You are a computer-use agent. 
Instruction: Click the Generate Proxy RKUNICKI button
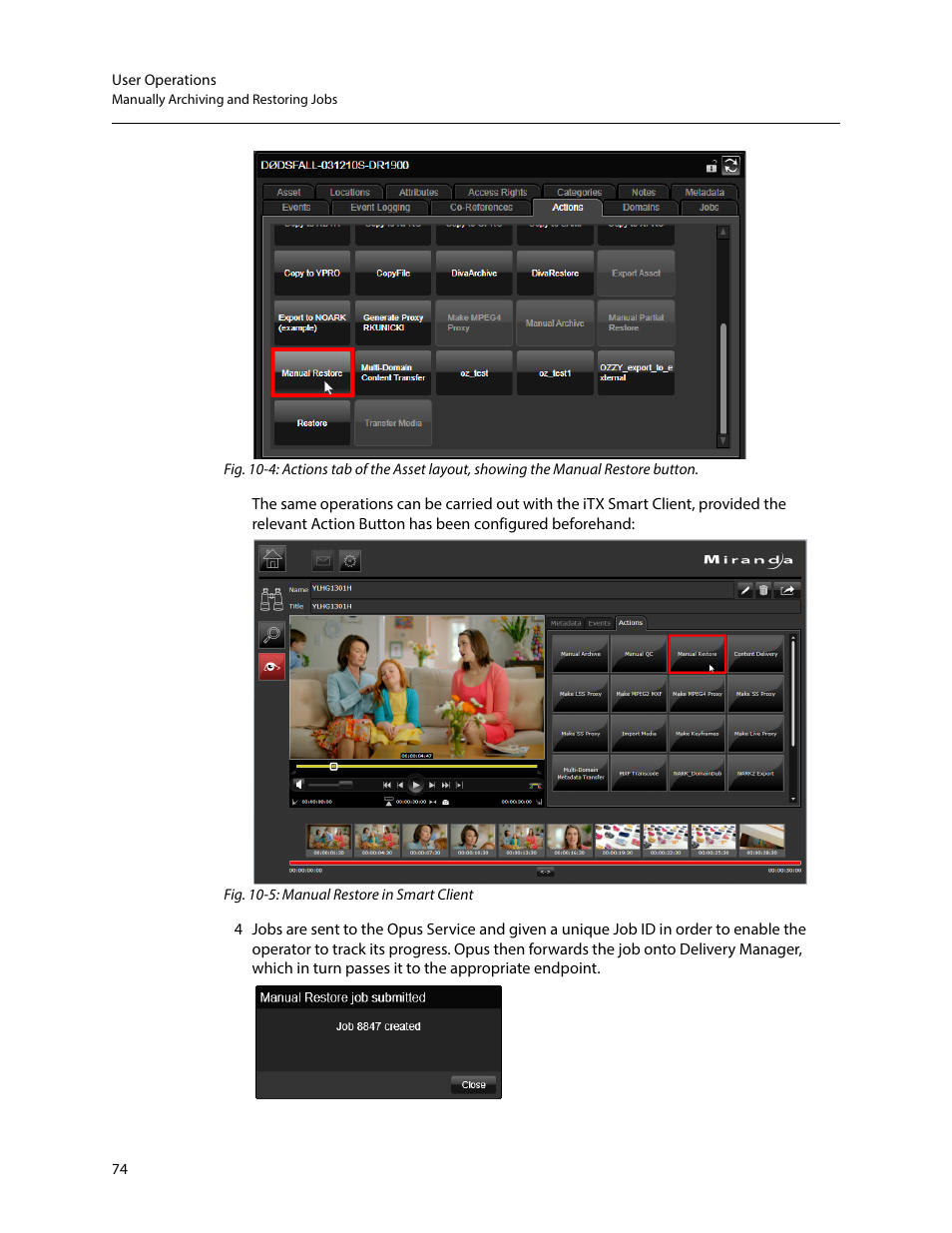tap(393, 322)
